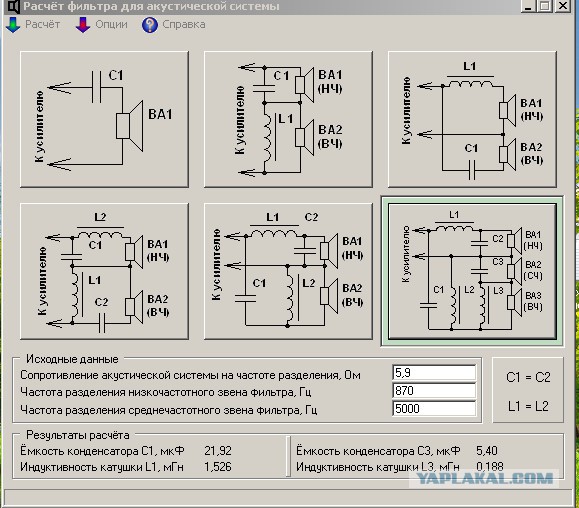Select the L1 C2 C1 L2 two-way schematic
The width and height of the screenshot is (579, 508).
click(x=288, y=271)
